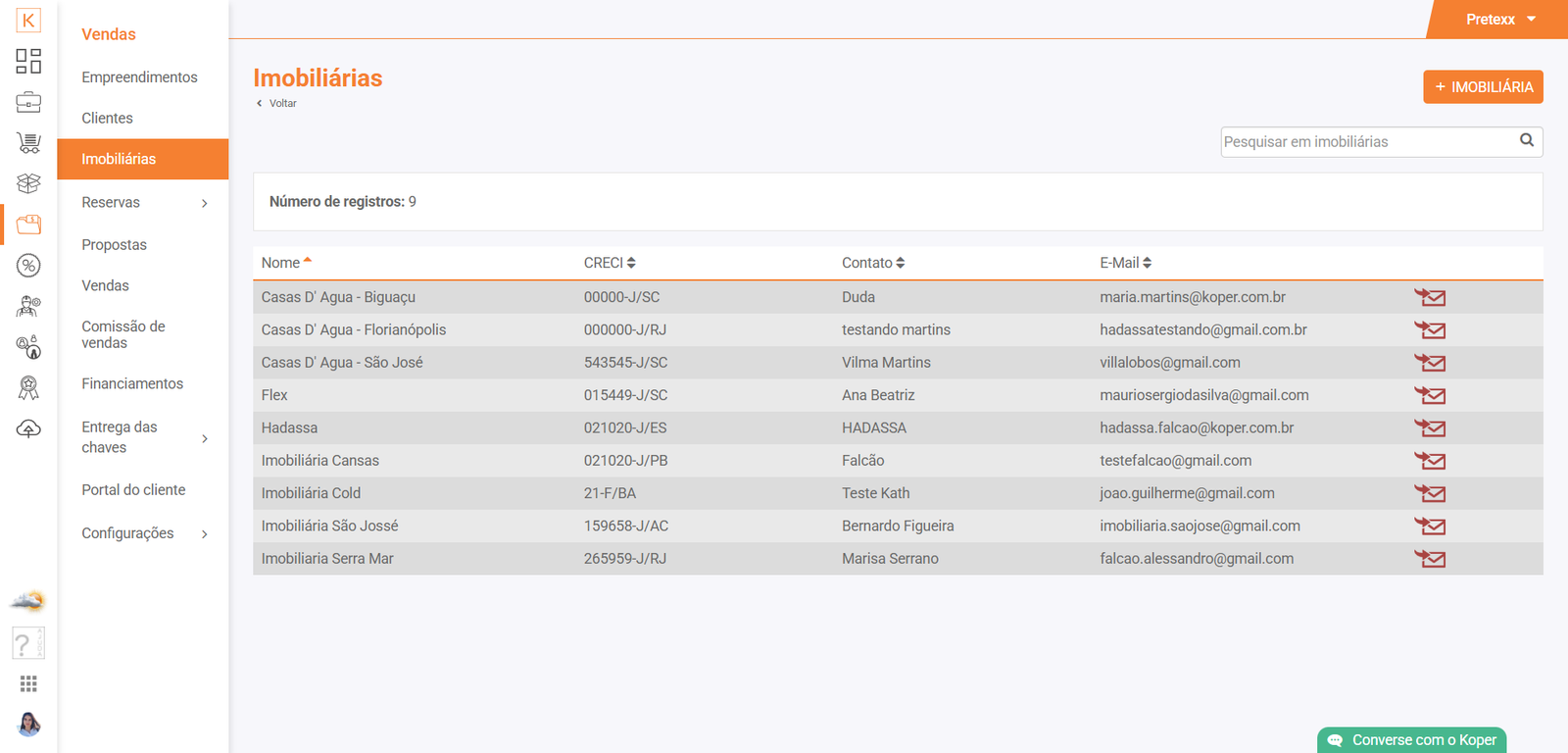Go to Empreendimentos menu item

[139, 77]
